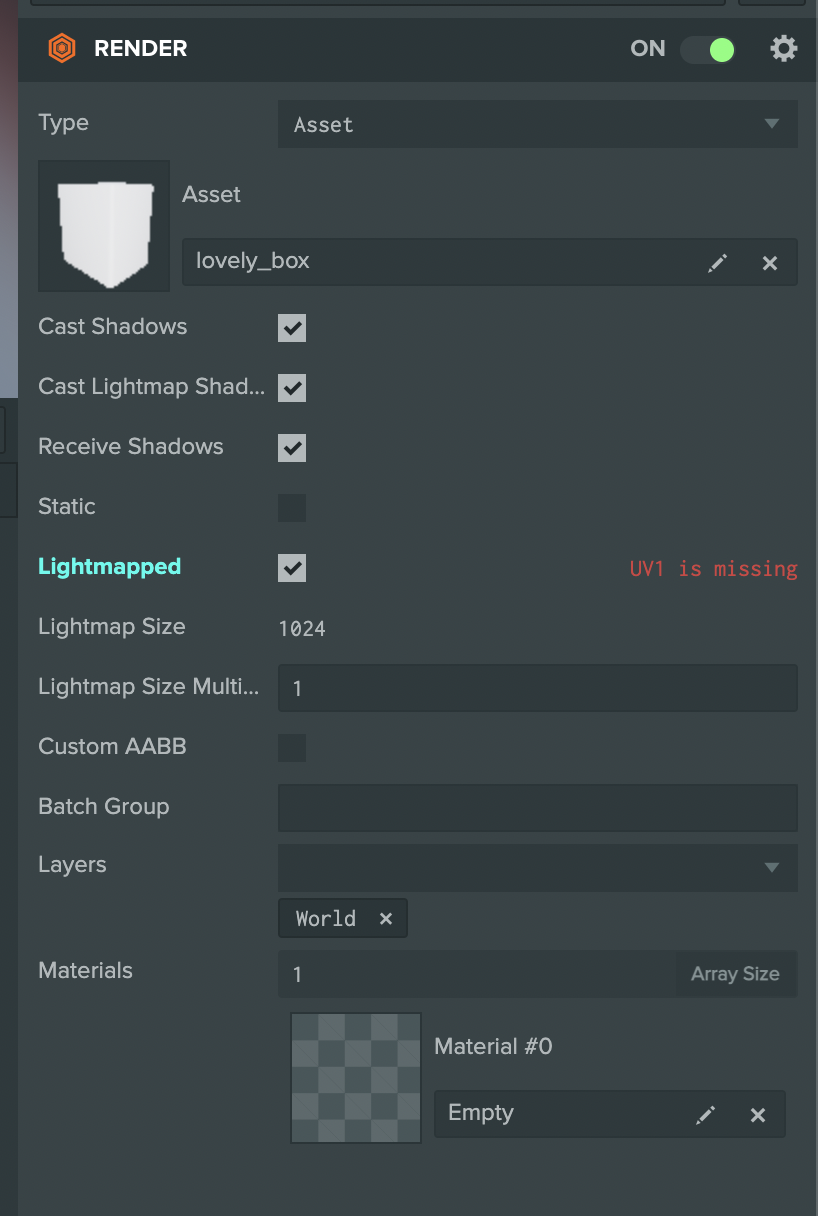Open the Type dropdown showing Asset
The image size is (818, 1216).
click(x=537, y=123)
